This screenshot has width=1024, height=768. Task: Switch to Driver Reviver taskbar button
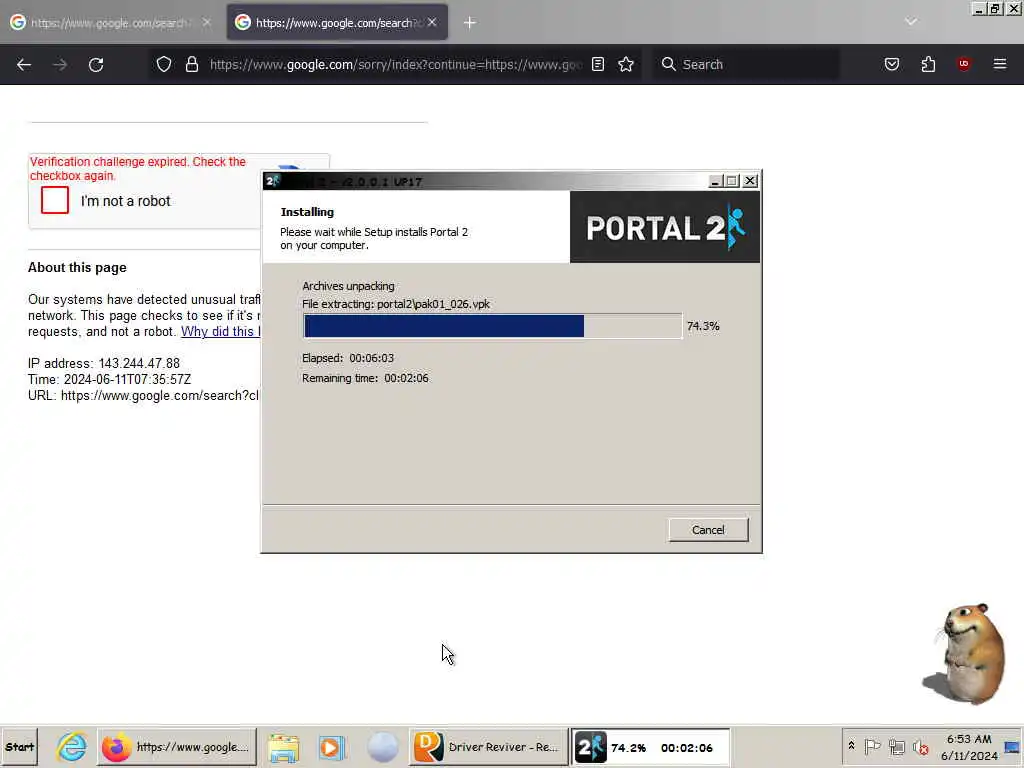[x=488, y=747]
